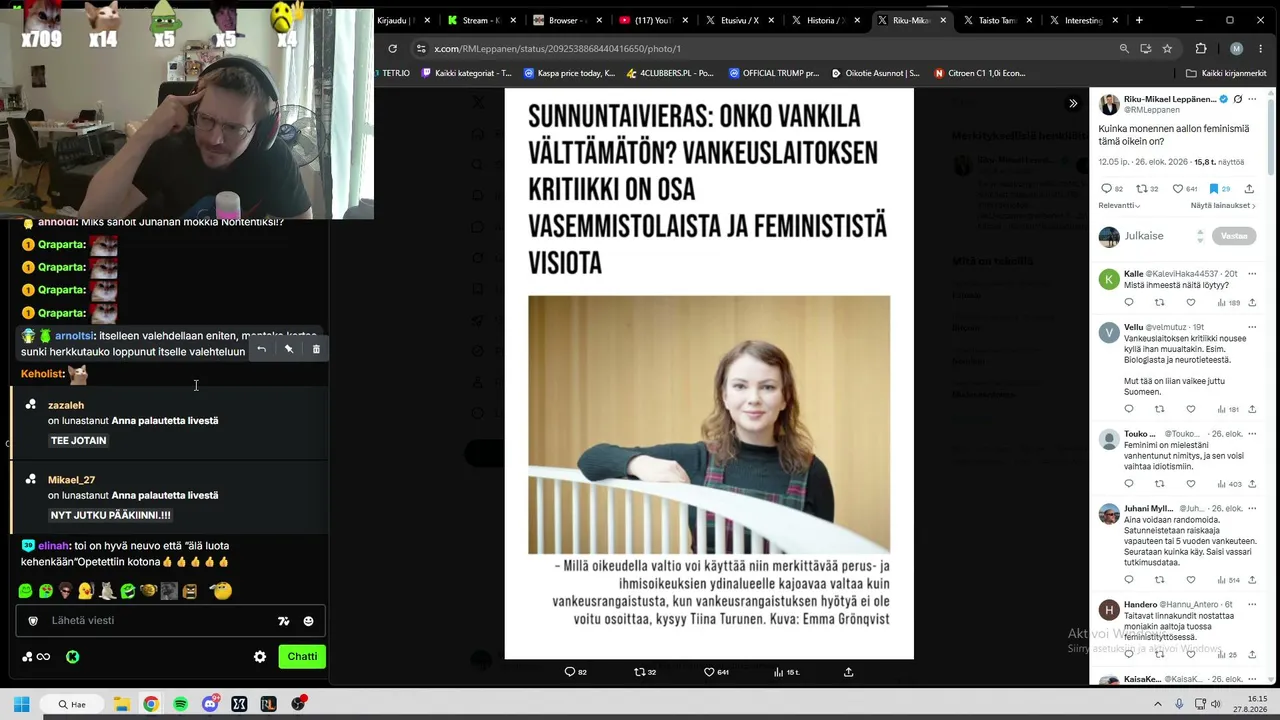1280x720 pixels.
Task: Open chat settings gear
Action: (260, 657)
